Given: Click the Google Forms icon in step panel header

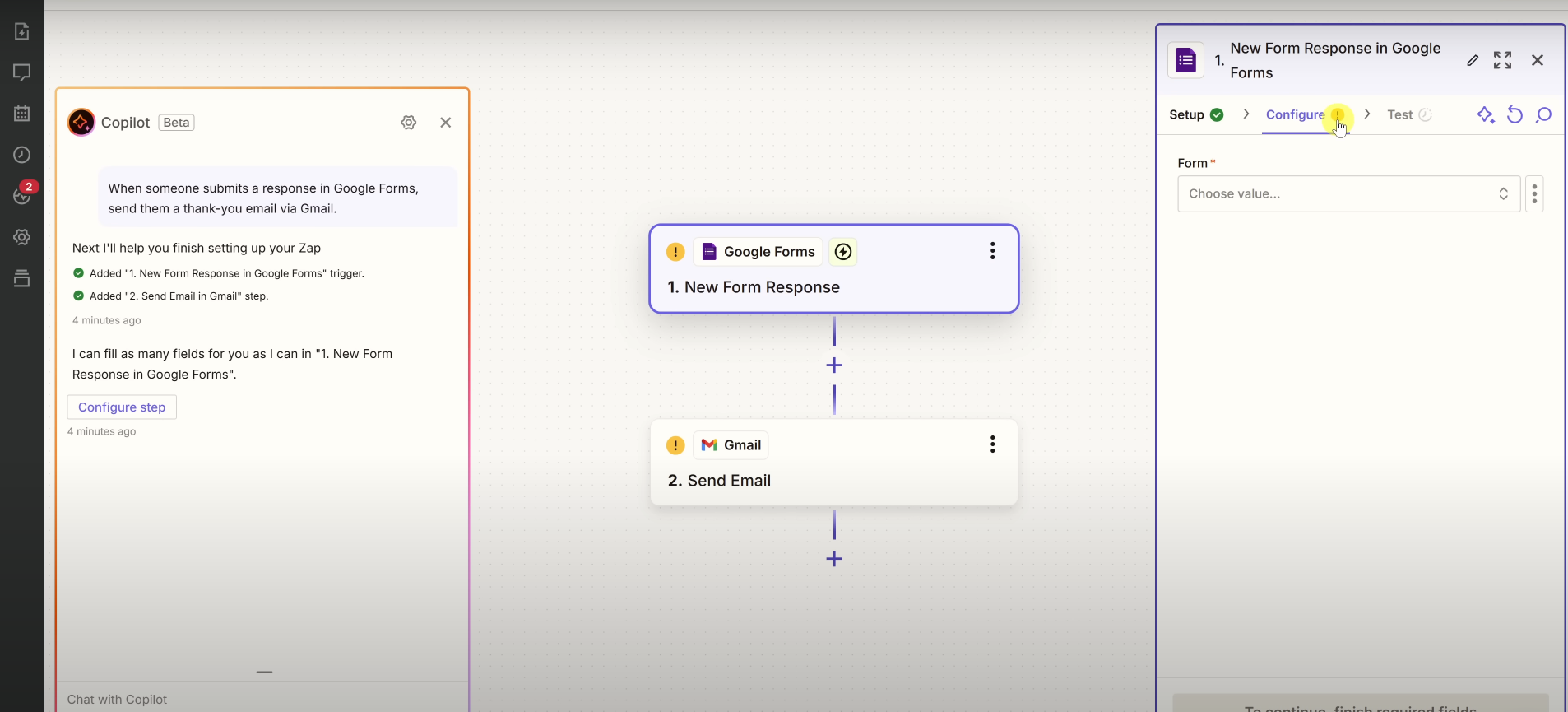Looking at the screenshot, I should [1186, 60].
